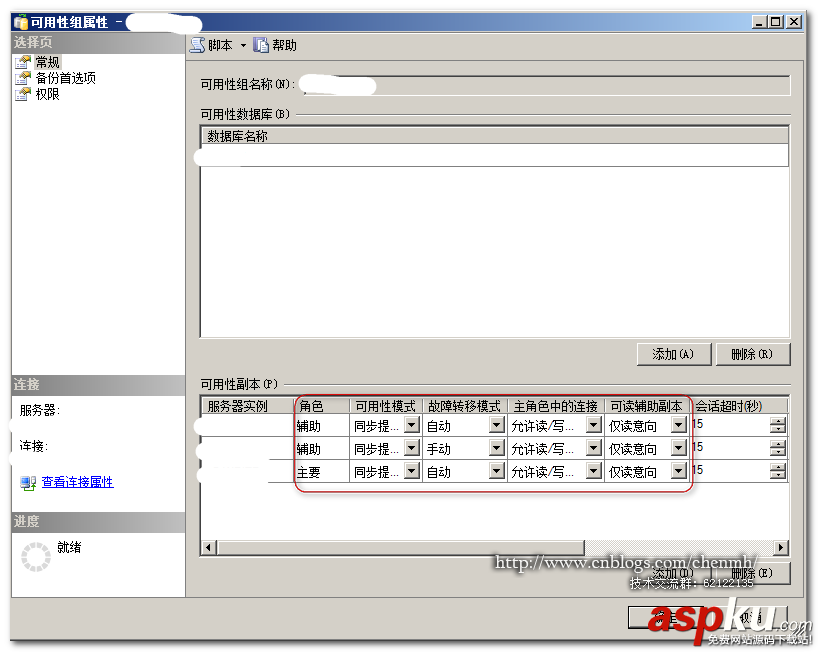Image resolution: width=818 pixels, height=652 pixels.
Task: Click the 会话超时(秒) column header
Action: coord(739,406)
